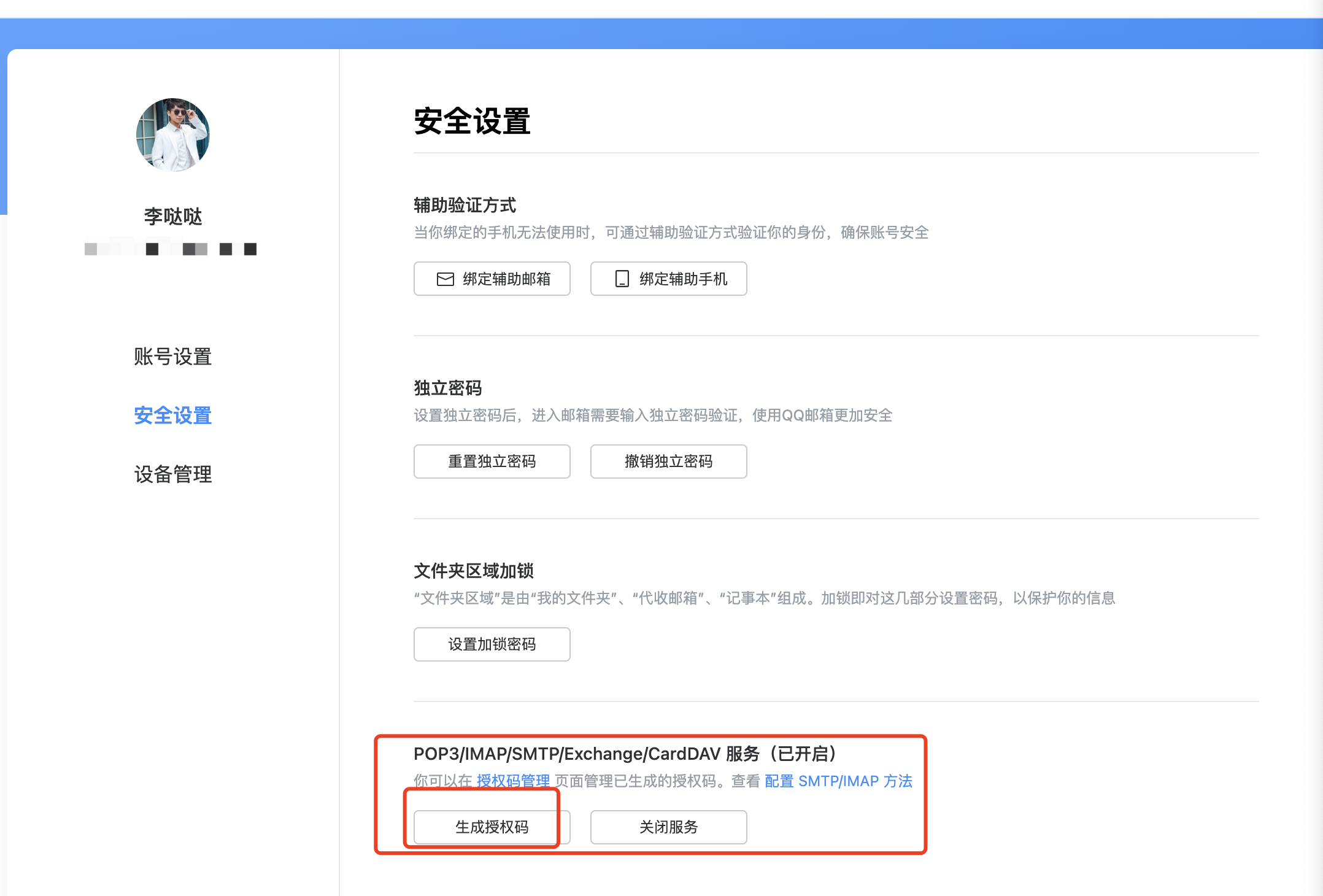Click the POP3/IMAP/SMTP service section heading

[625, 754]
